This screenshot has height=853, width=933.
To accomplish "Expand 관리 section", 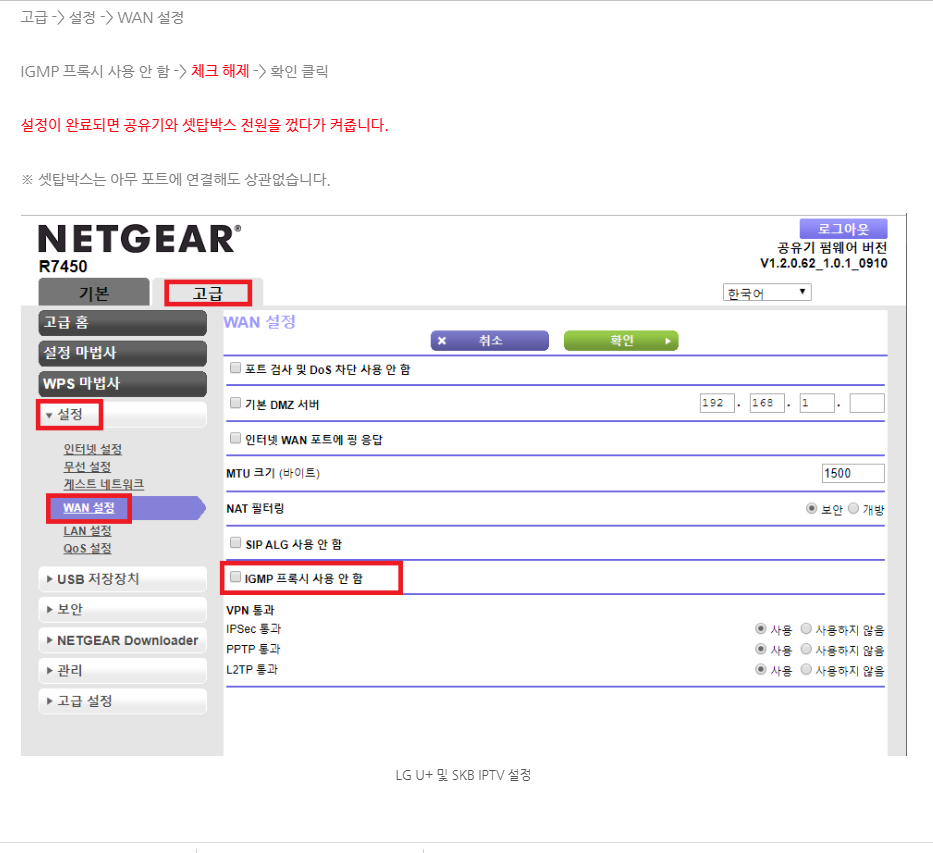I will [123, 670].
